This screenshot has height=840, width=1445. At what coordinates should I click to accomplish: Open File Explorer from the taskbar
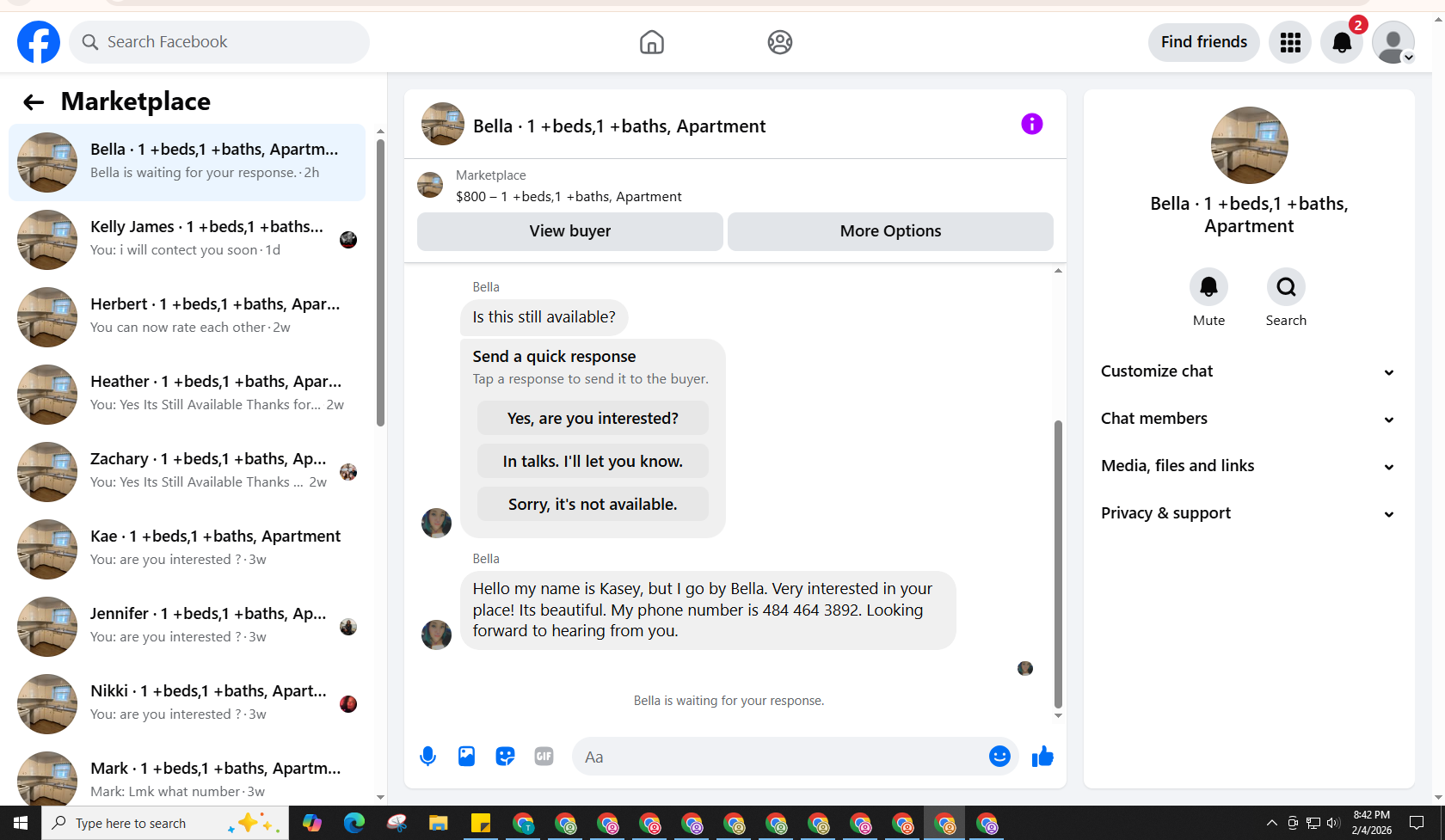click(x=439, y=824)
